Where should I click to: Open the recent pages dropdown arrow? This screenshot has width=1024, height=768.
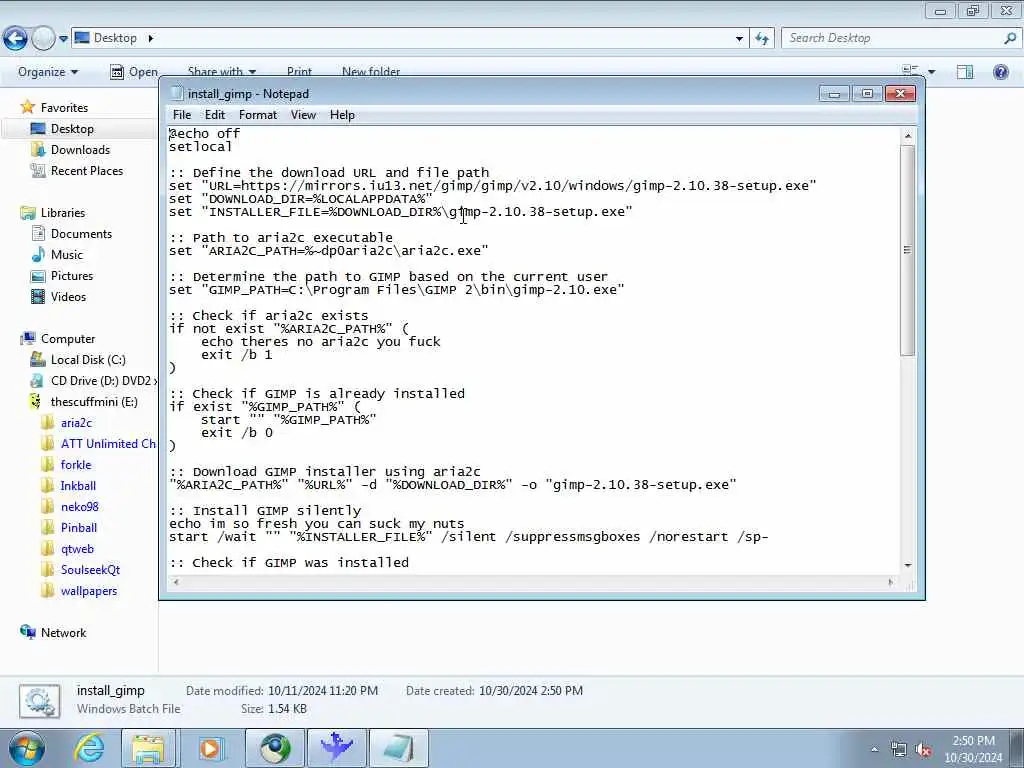[x=63, y=39]
